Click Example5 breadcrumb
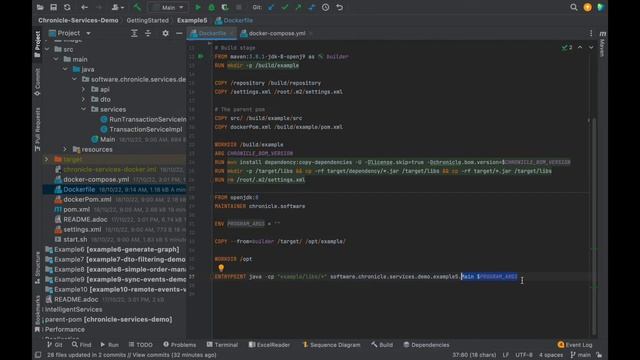Image resolution: width=640 pixels, height=360 pixels. click(192, 20)
